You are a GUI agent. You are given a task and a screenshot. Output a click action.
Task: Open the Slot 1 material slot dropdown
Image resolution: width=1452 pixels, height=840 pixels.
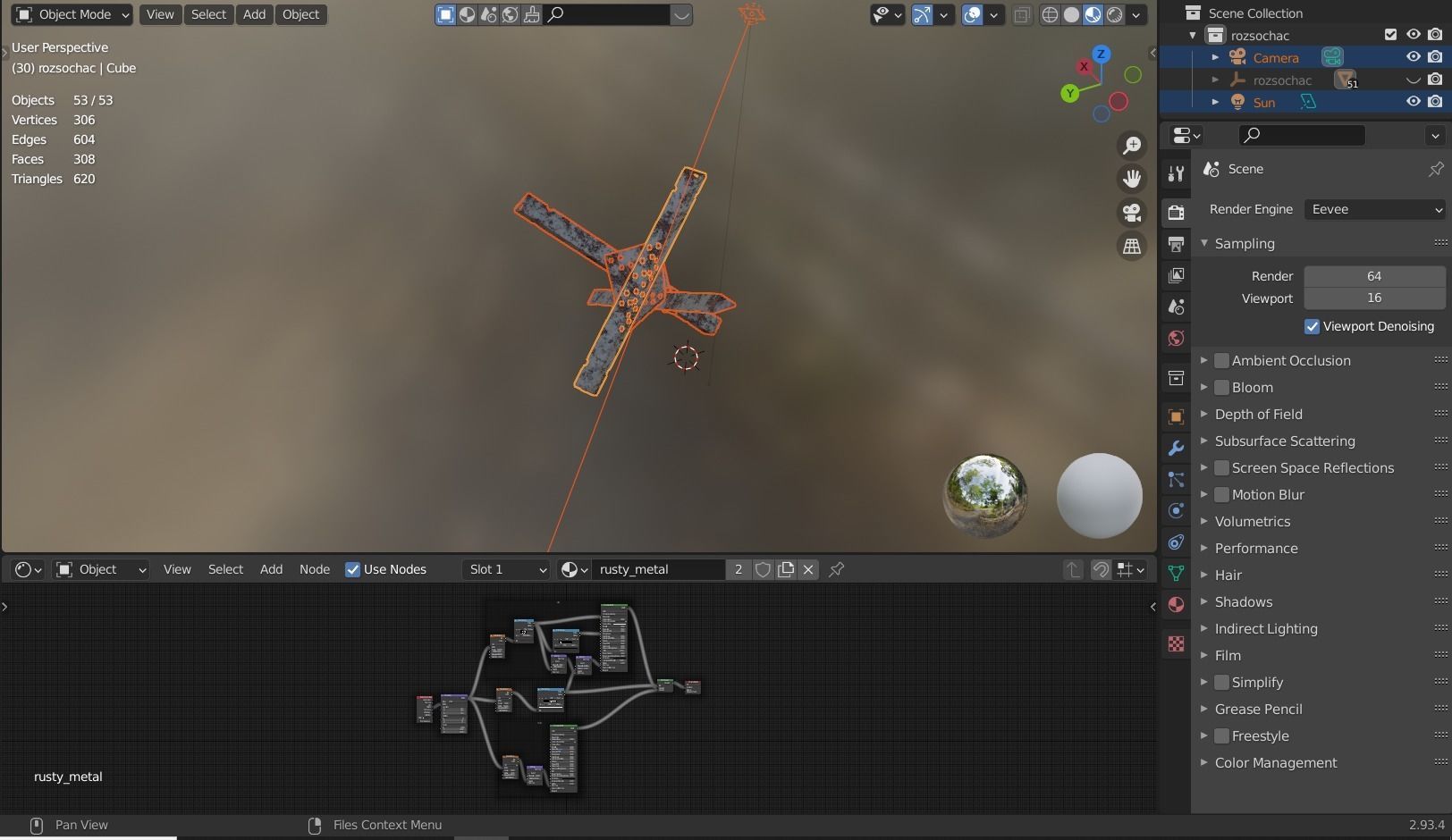pyautogui.click(x=507, y=569)
